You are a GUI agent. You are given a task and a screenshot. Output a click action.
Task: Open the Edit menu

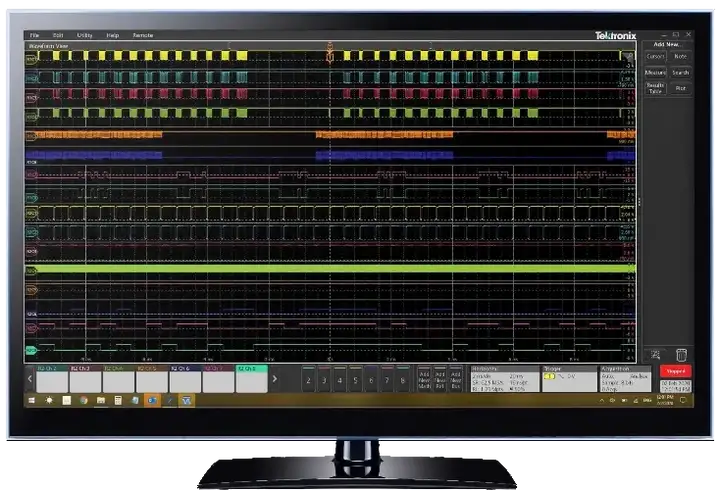click(58, 35)
